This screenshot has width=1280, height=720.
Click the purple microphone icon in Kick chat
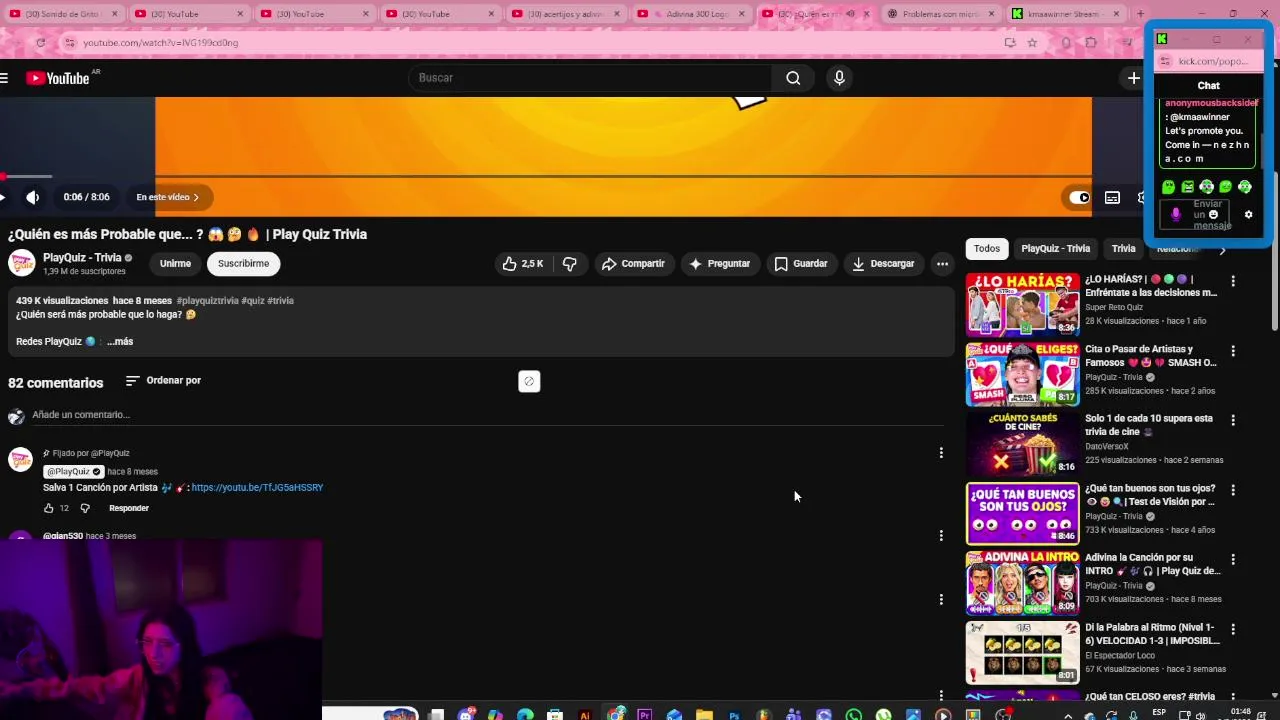pos(1176,214)
